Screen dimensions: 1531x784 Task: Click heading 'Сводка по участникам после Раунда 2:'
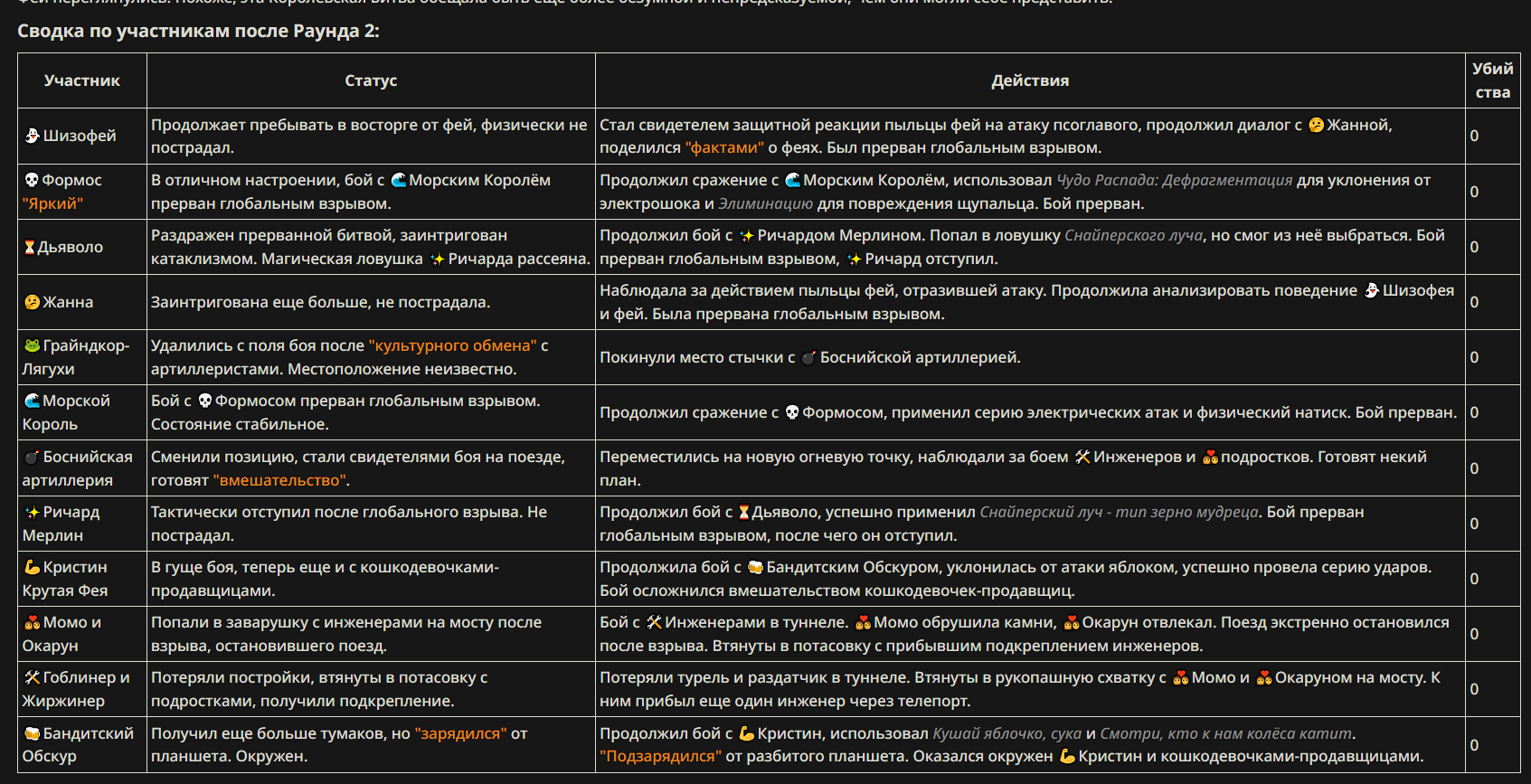198,31
